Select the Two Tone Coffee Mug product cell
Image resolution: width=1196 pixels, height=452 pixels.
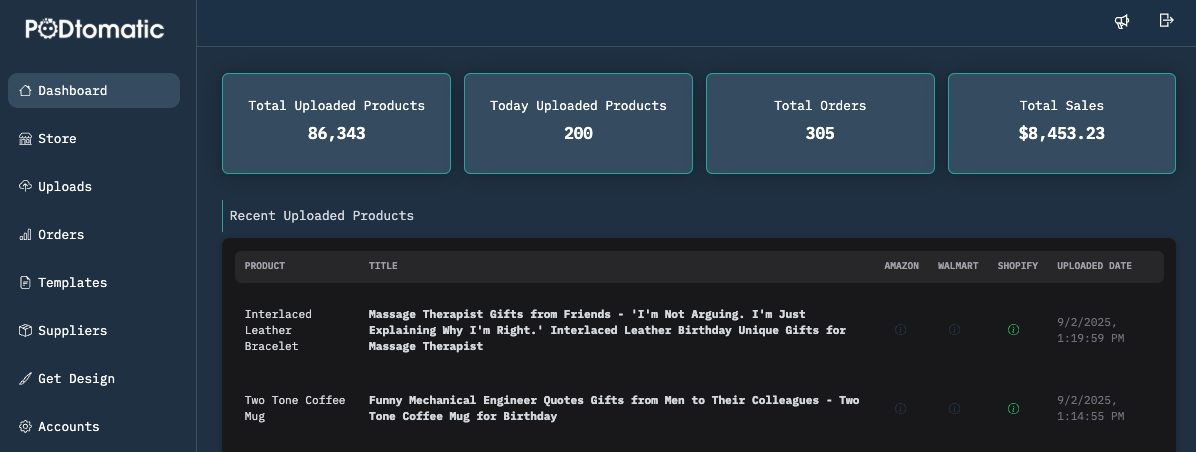(294, 409)
